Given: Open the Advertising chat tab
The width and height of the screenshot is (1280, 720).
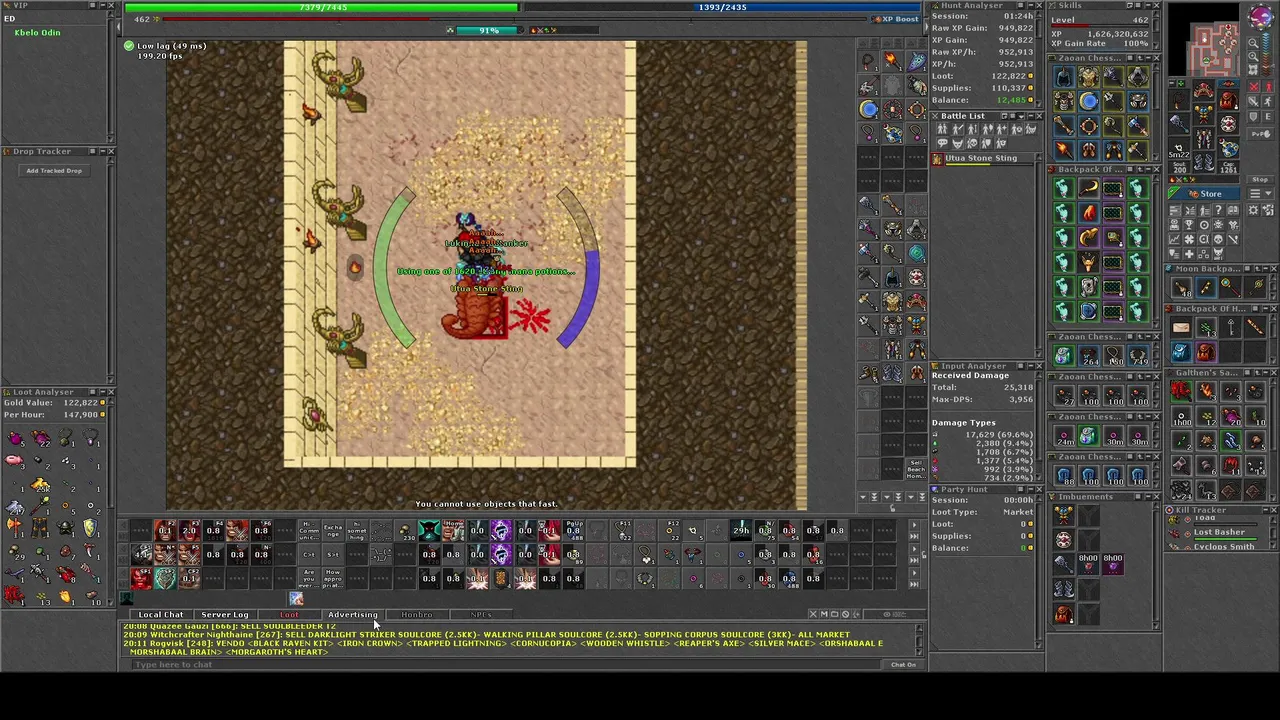Looking at the screenshot, I should tap(352, 614).
